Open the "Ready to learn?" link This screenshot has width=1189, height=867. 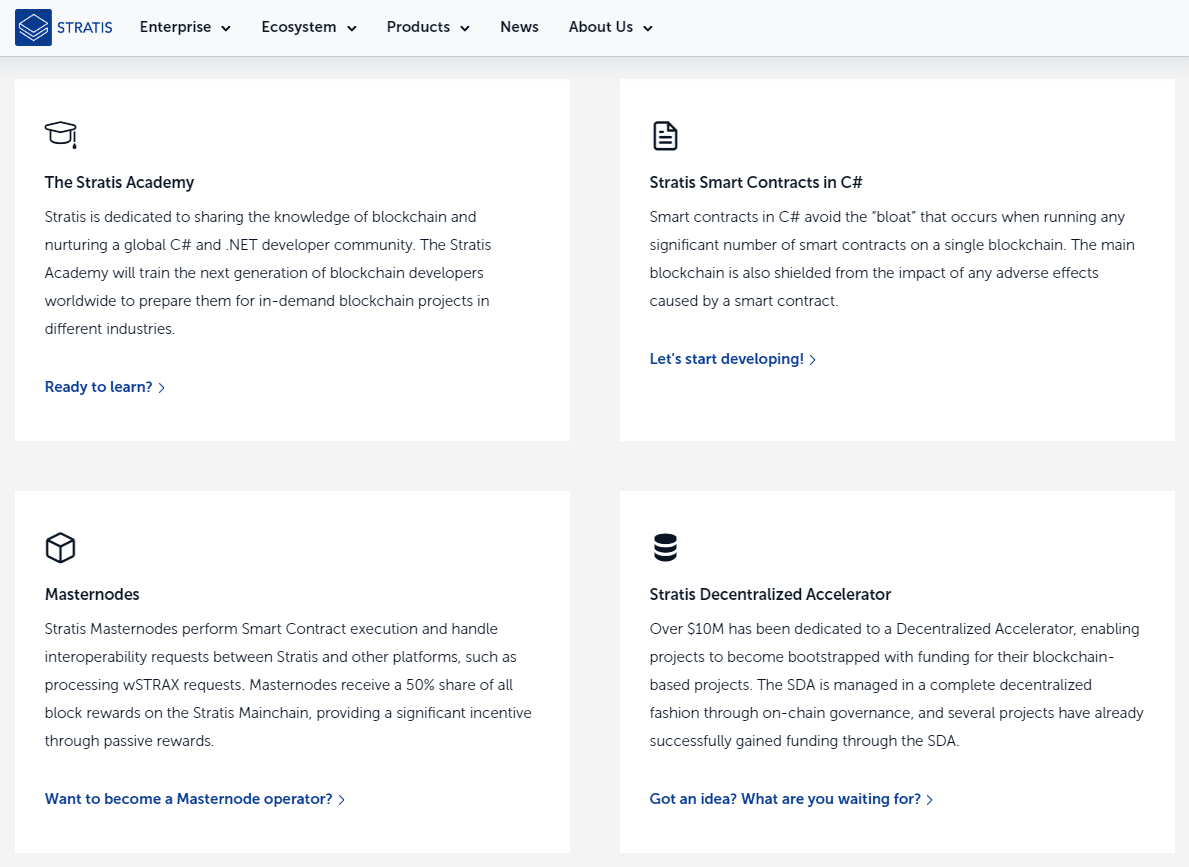[99, 387]
